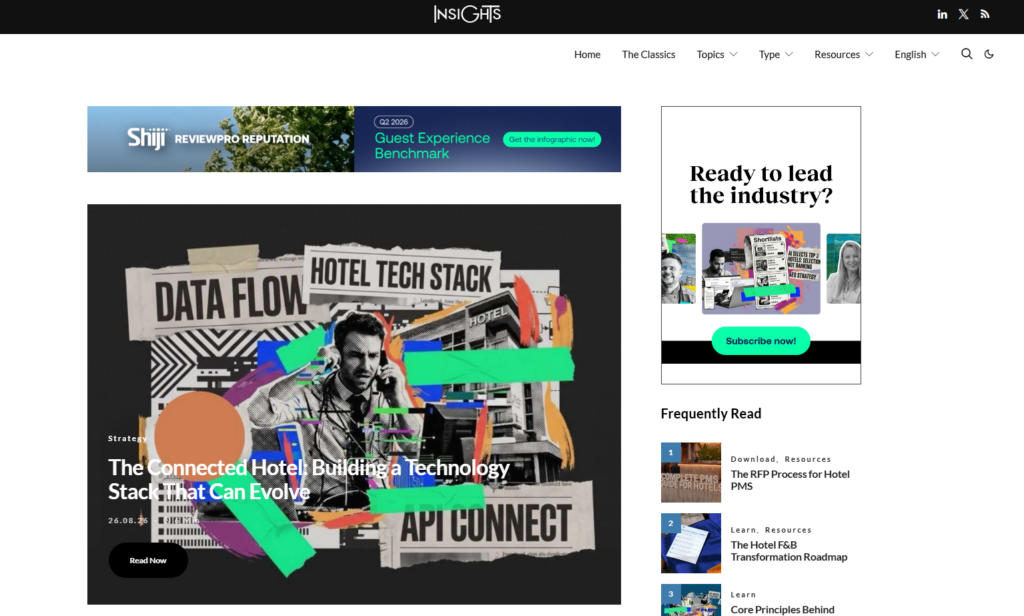The image size is (1024, 616).
Task: Click Get the infographic now! button
Action: (552, 139)
